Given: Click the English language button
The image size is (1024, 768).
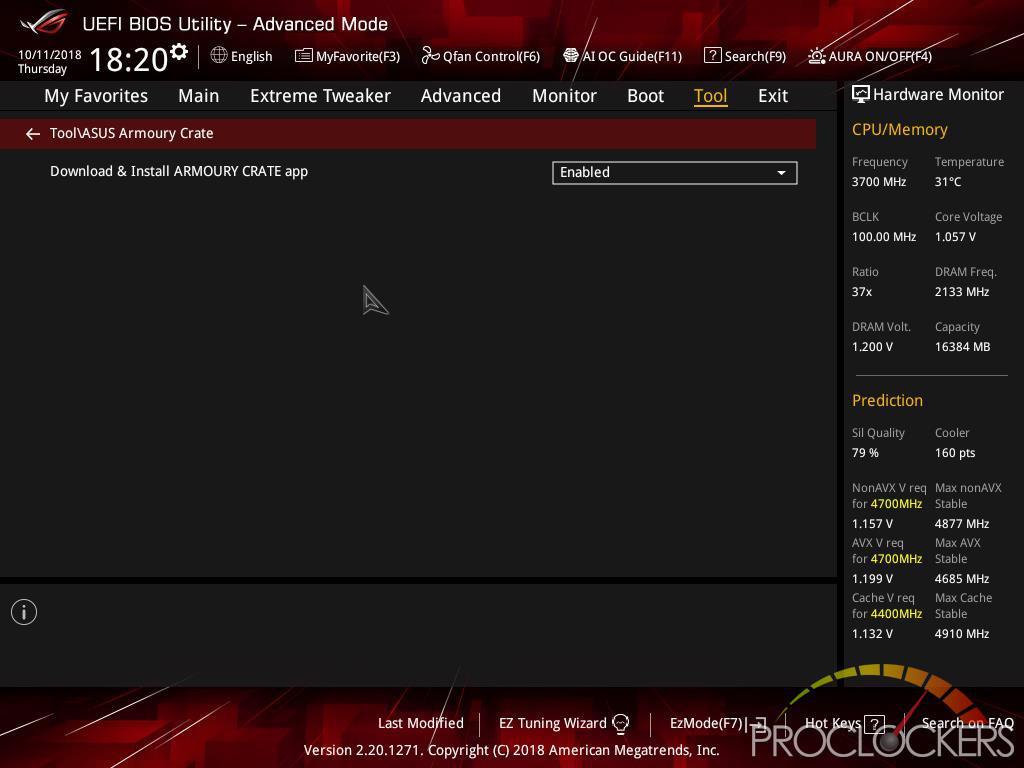Looking at the screenshot, I should point(242,56).
